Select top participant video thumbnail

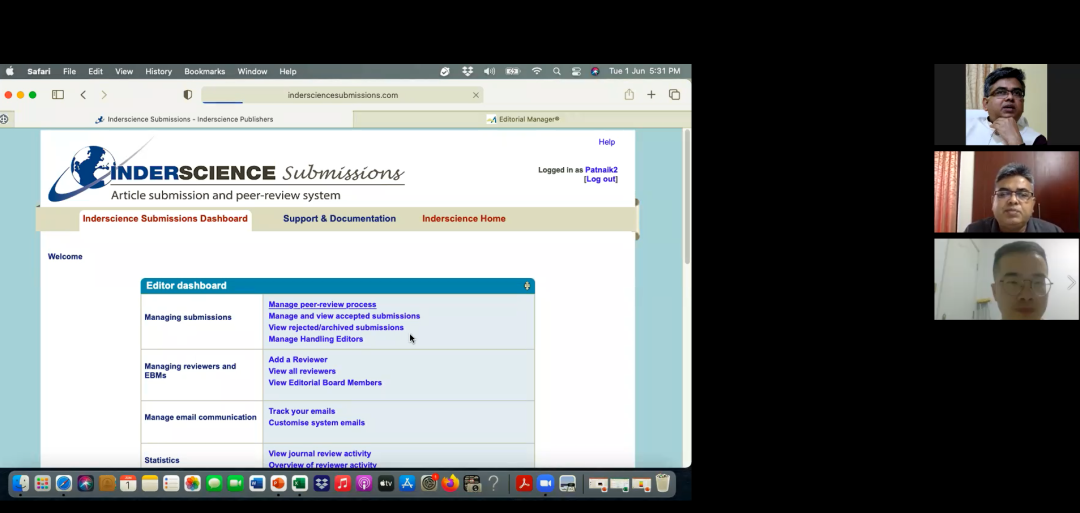pyautogui.click(x=1006, y=105)
